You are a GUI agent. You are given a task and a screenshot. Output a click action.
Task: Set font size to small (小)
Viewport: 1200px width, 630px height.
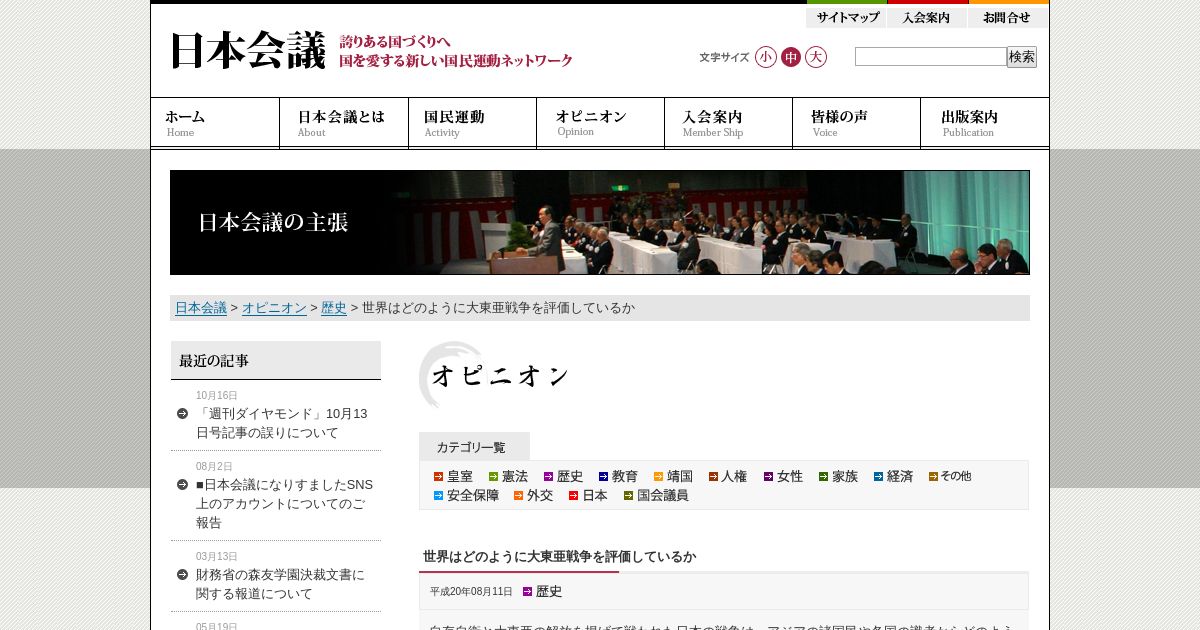(766, 57)
